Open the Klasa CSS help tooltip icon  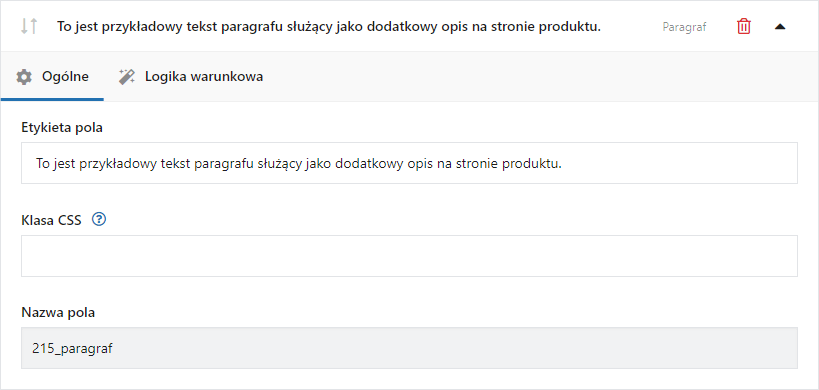[99, 220]
